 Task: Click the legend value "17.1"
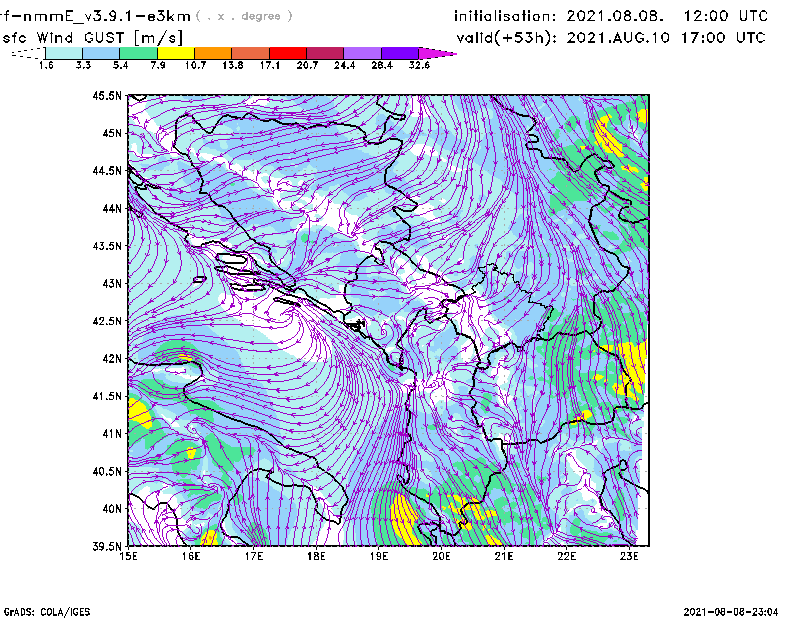click(x=269, y=65)
